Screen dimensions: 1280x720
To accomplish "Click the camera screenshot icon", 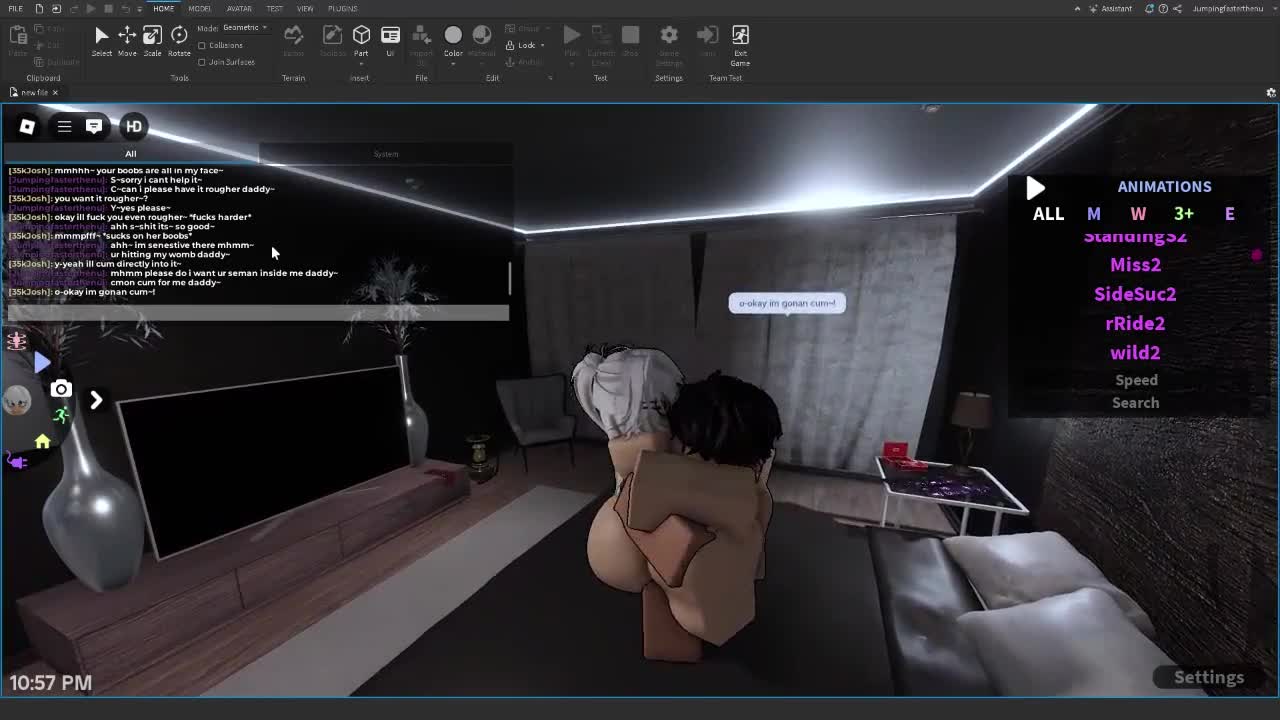I will [x=61, y=389].
